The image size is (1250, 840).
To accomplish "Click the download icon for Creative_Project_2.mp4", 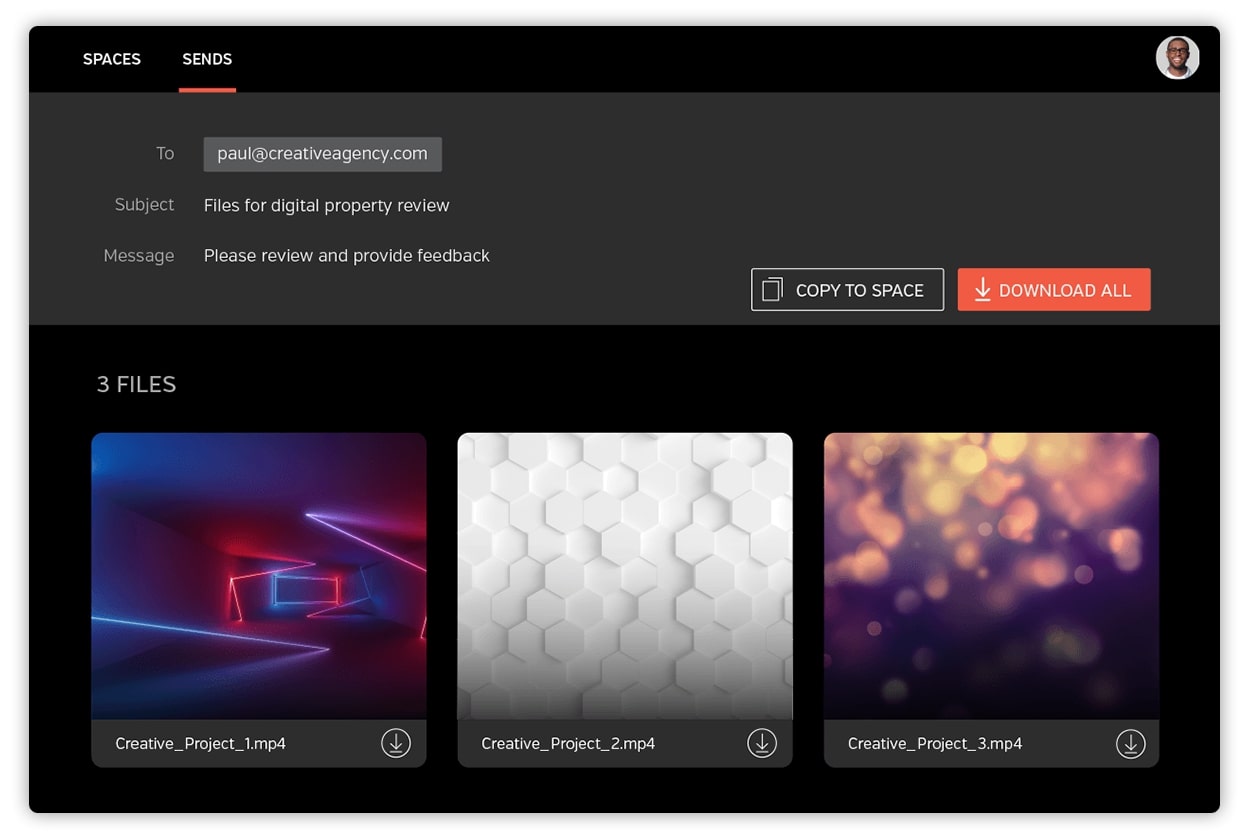I will coord(762,743).
